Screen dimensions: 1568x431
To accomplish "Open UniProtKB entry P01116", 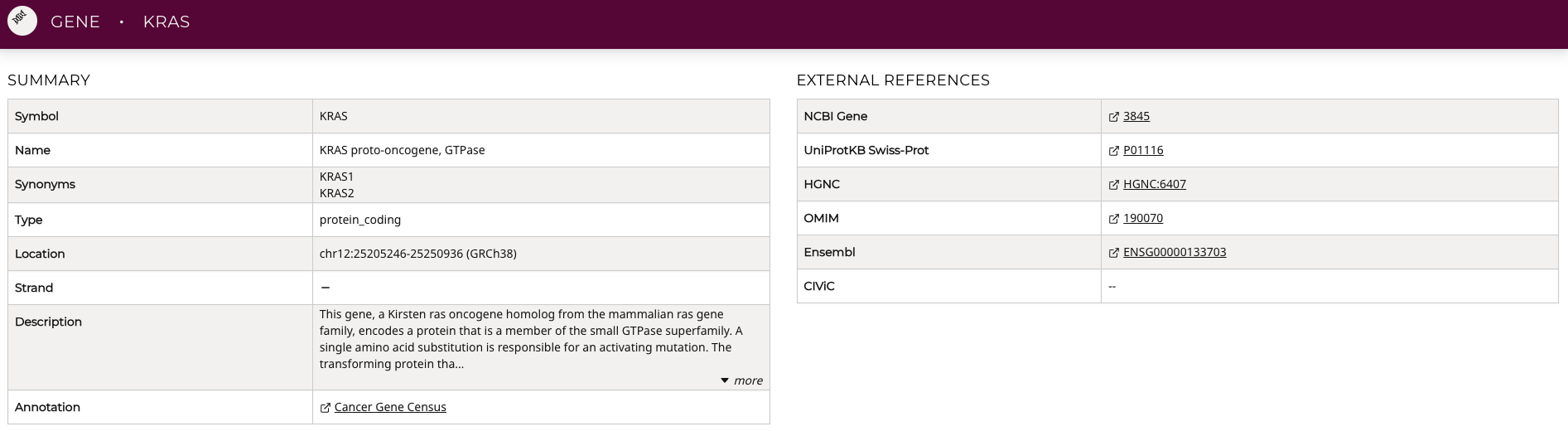I will 1143,150.
